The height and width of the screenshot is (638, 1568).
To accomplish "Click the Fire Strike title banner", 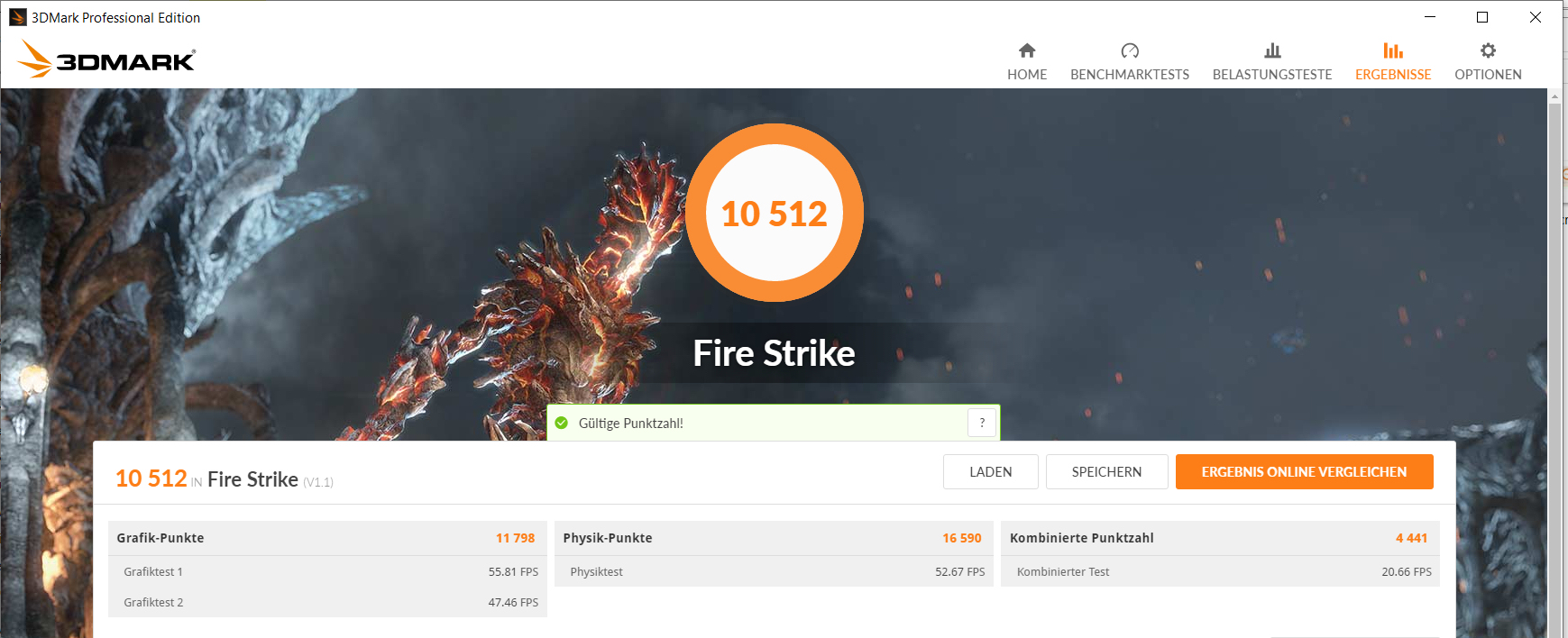I will click(774, 353).
